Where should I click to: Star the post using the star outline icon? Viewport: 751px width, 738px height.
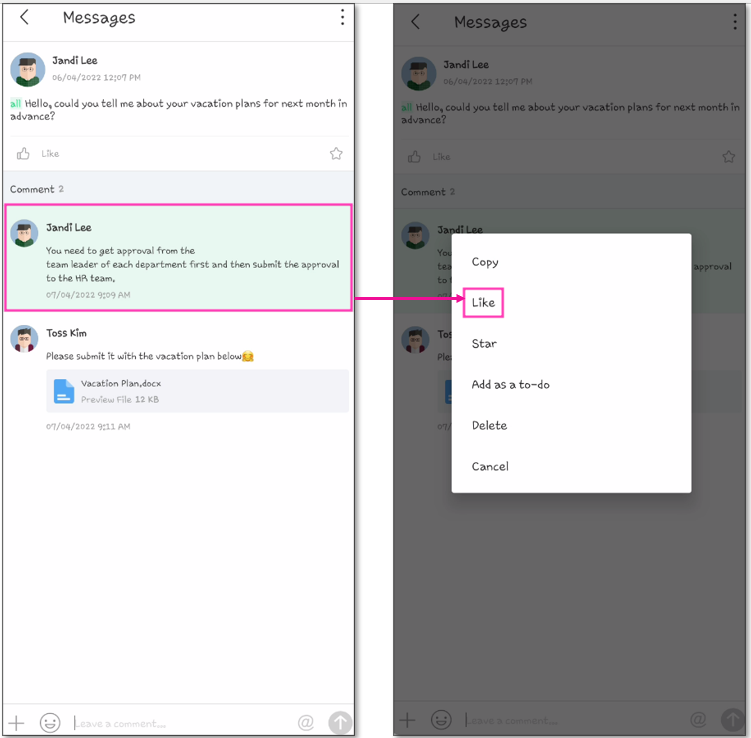(x=336, y=153)
